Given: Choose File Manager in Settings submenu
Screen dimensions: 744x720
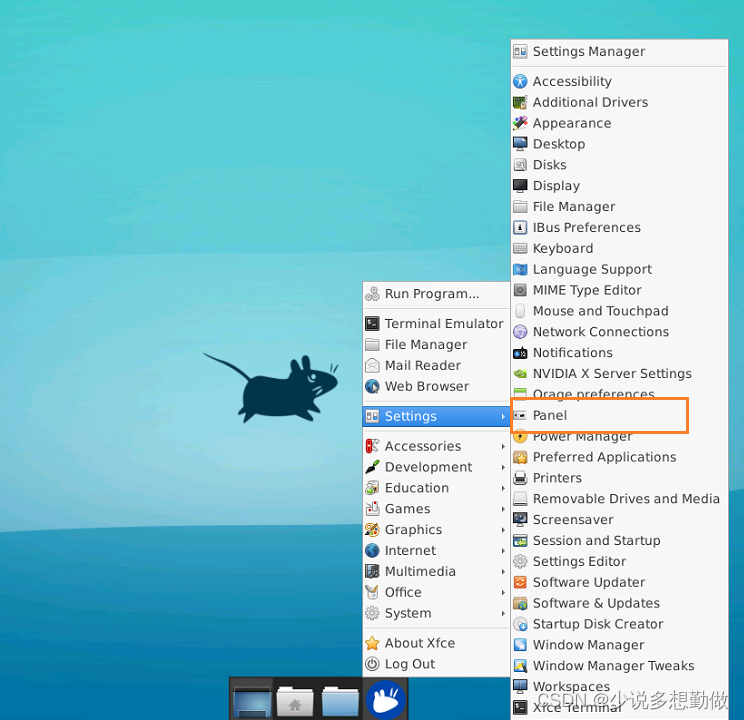Looking at the screenshot, I should point(619,207).
